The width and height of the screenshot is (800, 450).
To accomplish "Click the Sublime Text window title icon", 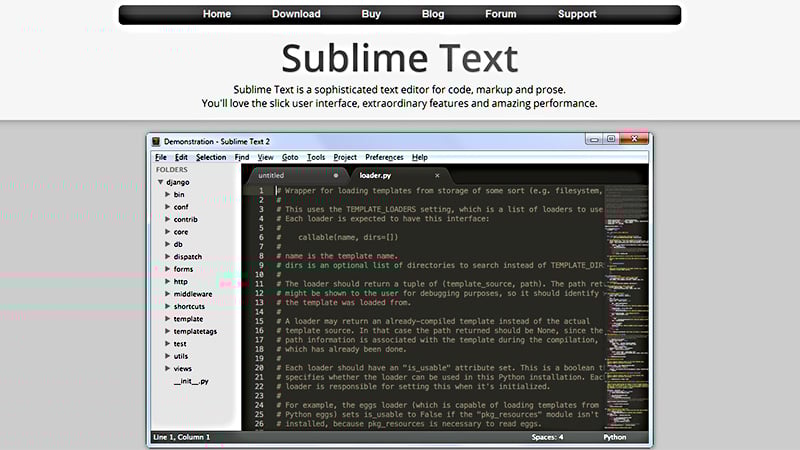I will pos(155,142).
